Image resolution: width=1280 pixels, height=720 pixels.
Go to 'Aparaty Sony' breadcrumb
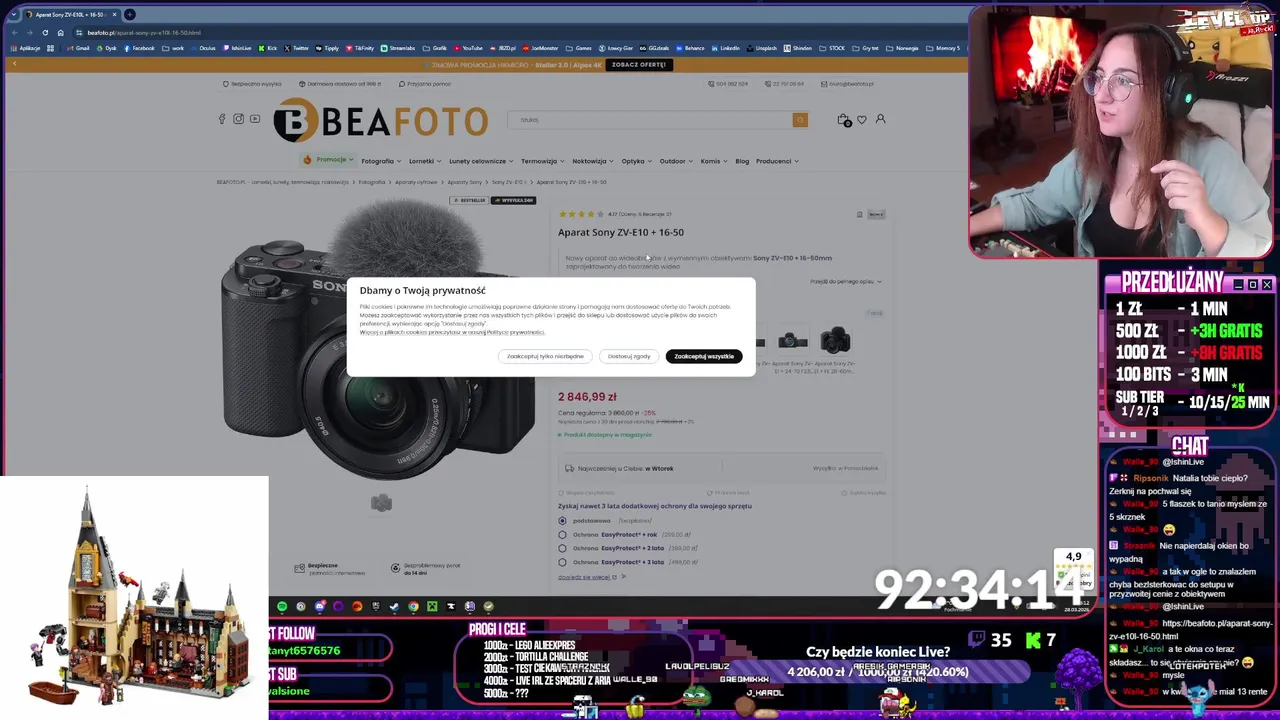coord(465,182)
